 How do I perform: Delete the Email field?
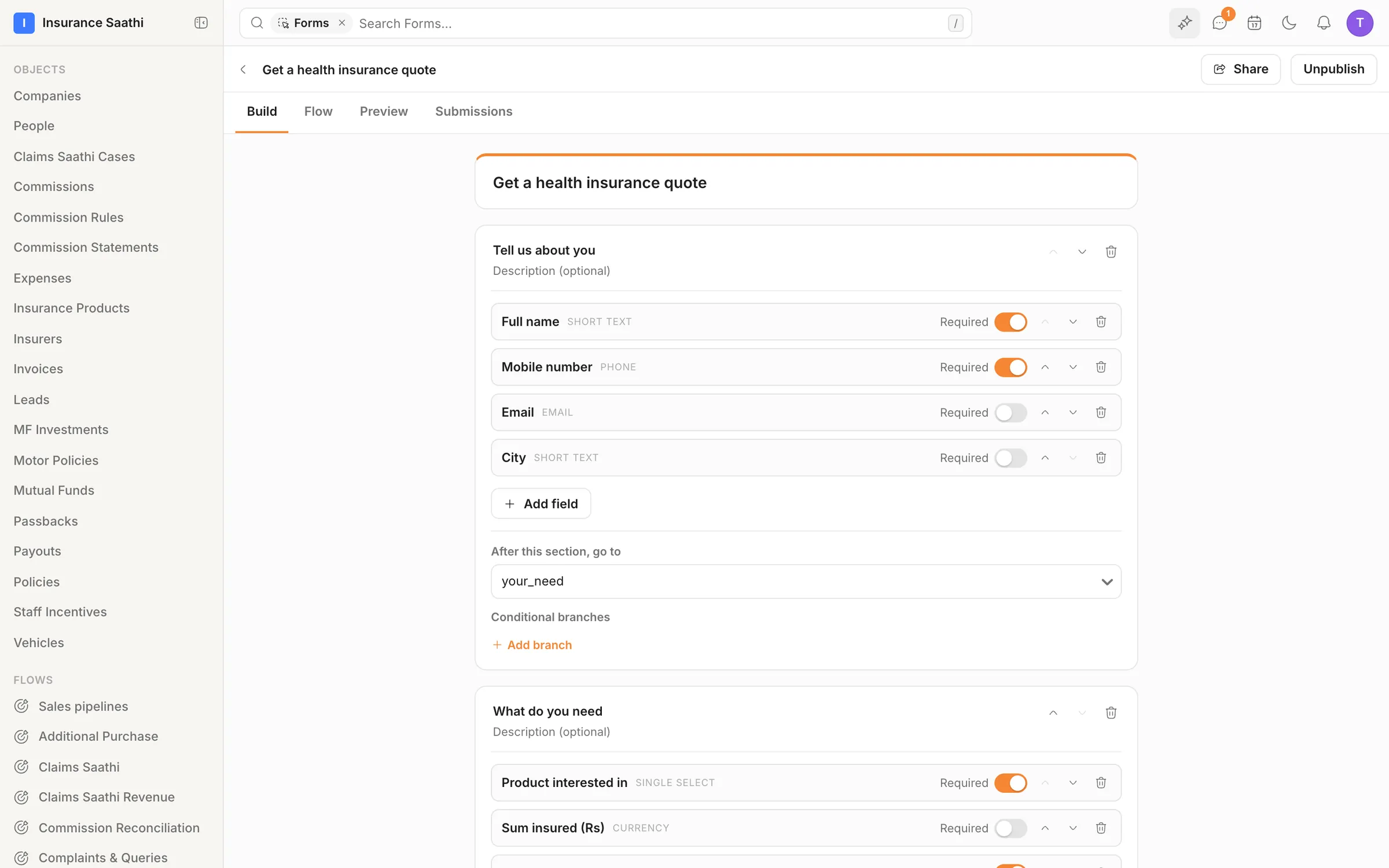coord(1101,412)
